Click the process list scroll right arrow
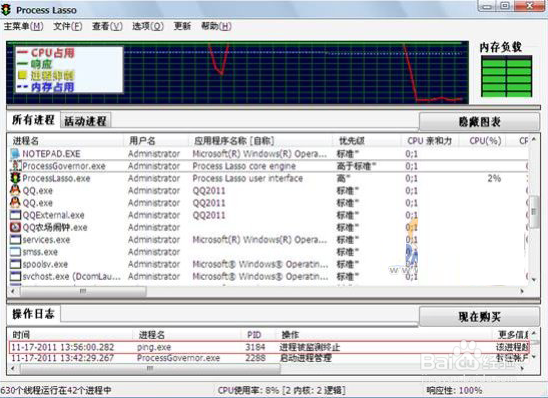The width and height of the screenshot is (548, 398). point(522,291)
